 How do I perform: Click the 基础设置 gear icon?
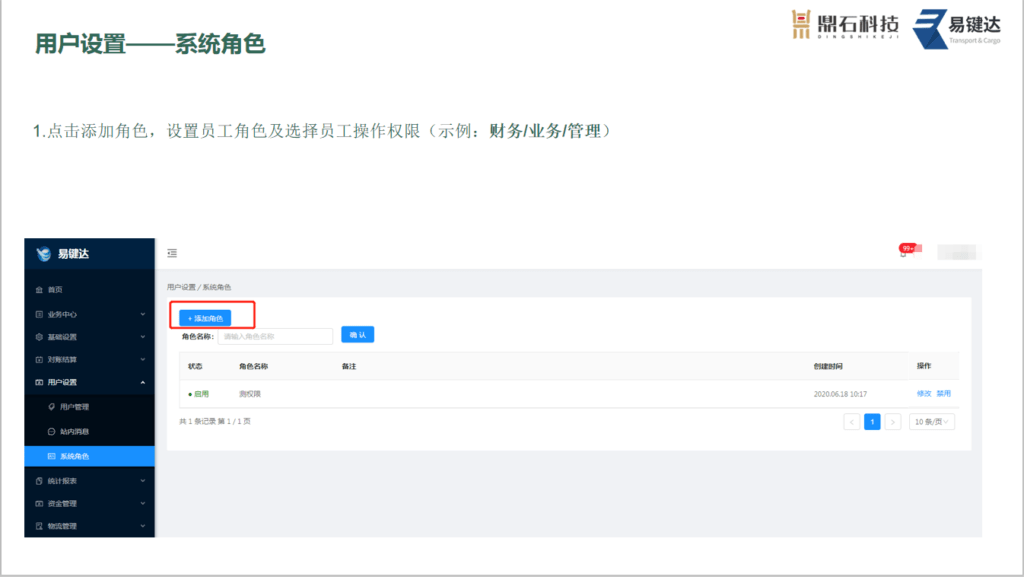[x=39, y=337]
